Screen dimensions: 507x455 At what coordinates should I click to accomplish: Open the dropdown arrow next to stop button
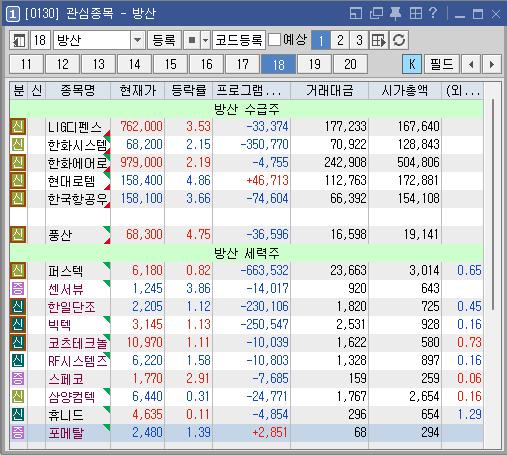[206, 40]
